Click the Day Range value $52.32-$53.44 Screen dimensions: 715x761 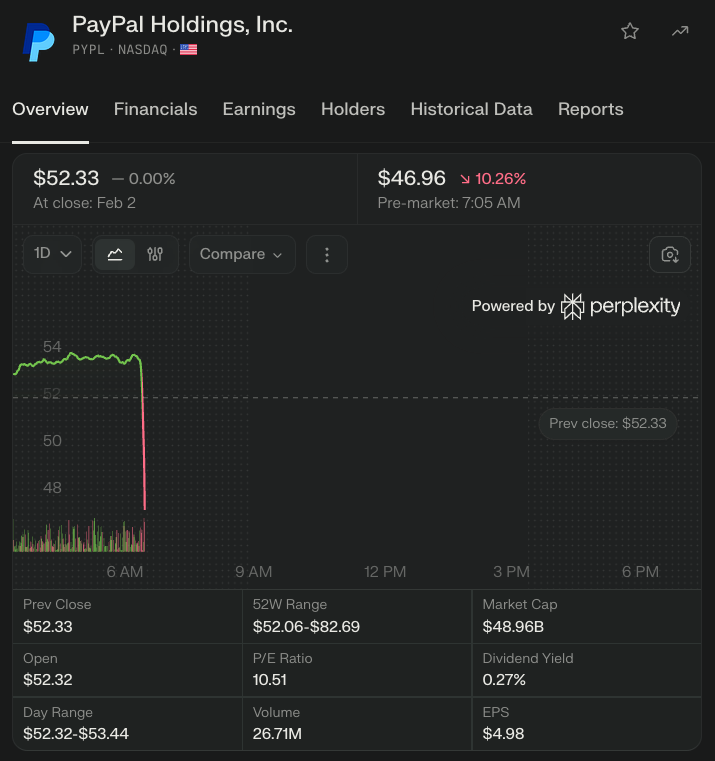(x=76, y=733)
